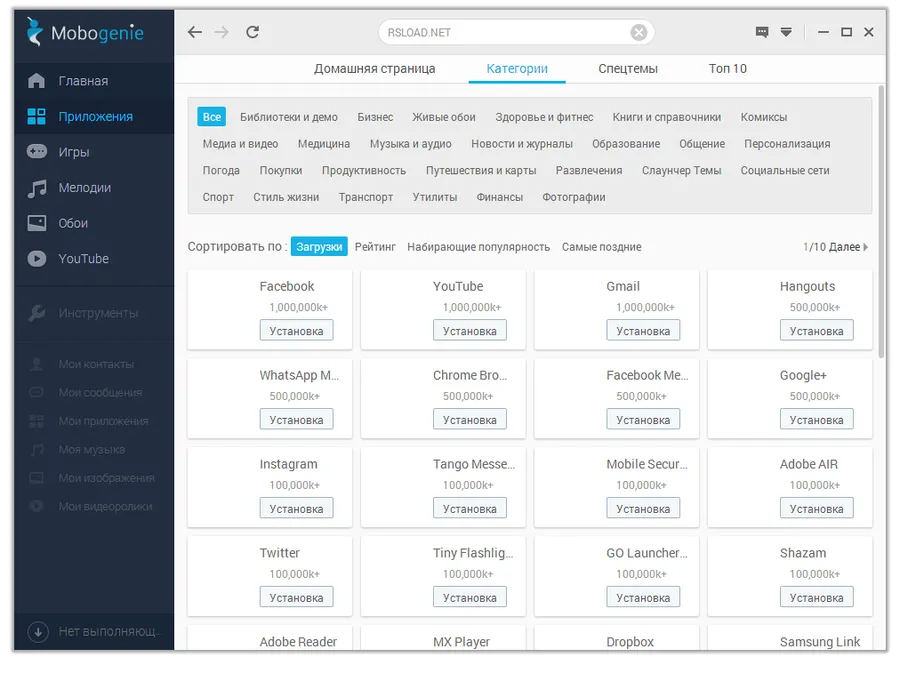
Task: Sort by Самые поздние
Action: 602,247
